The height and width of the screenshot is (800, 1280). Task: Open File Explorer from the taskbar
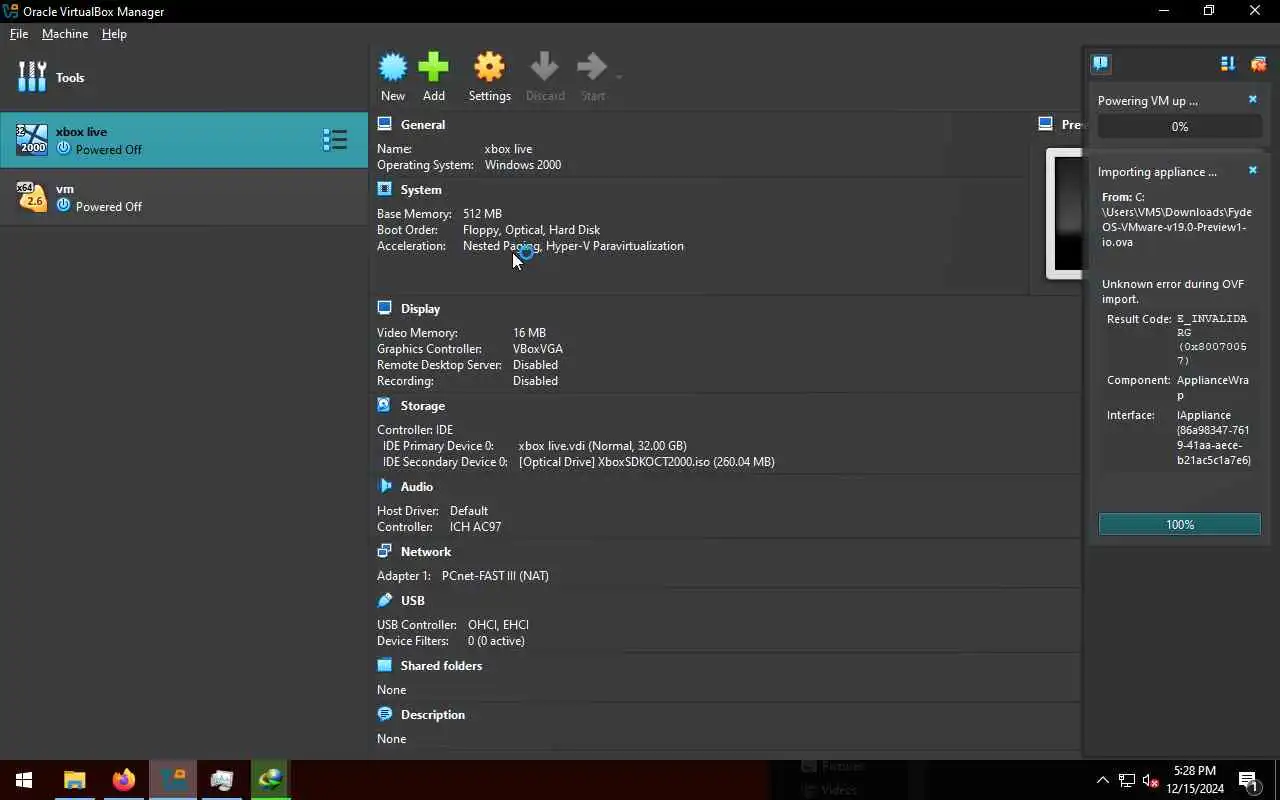pos(75,780)
